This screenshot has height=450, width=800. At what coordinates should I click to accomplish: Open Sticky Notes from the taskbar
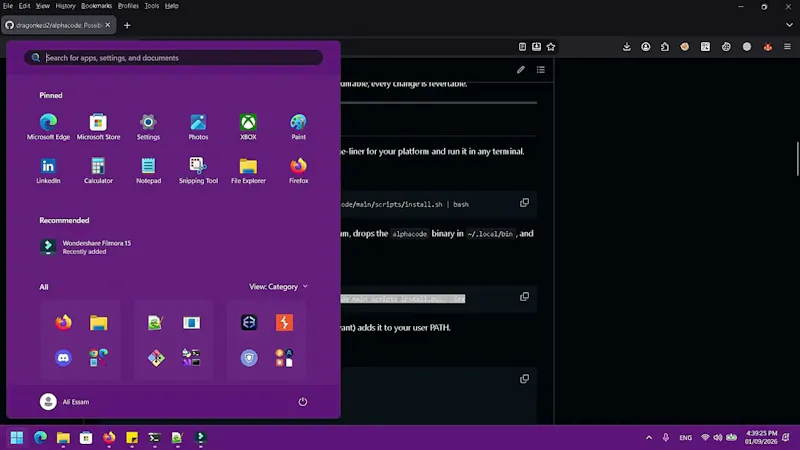point(132,437)
